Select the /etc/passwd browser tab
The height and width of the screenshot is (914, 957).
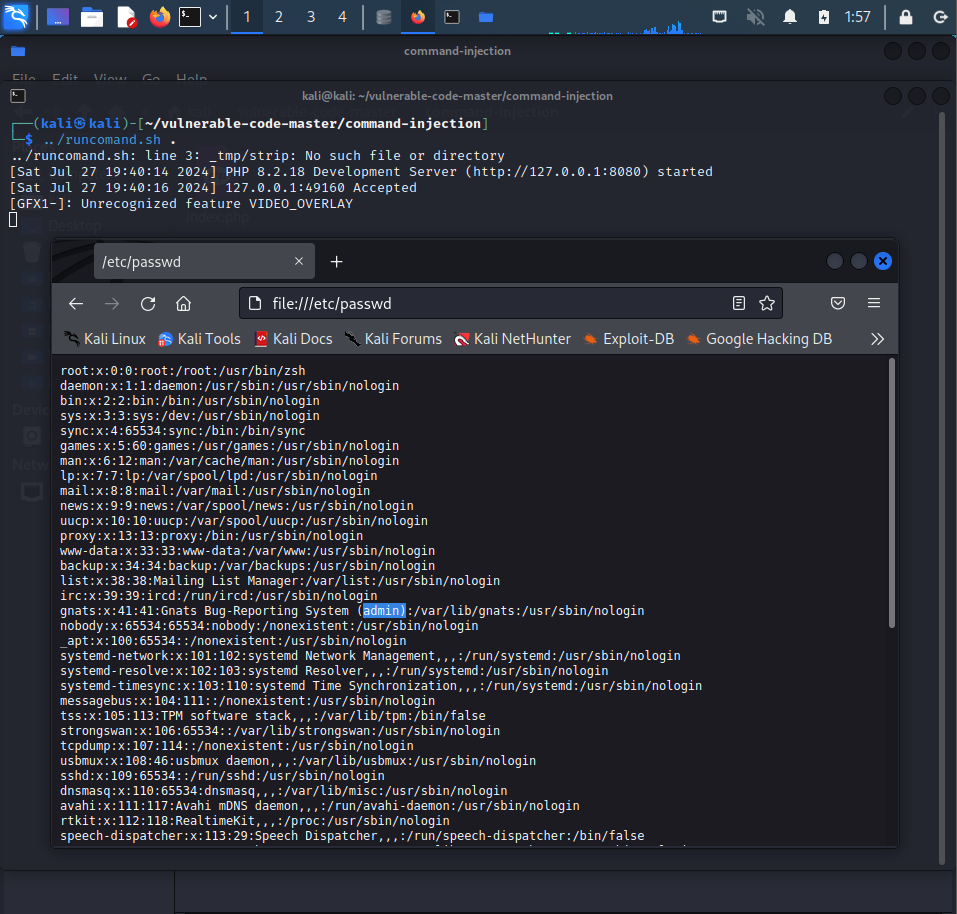coord(190,262)
